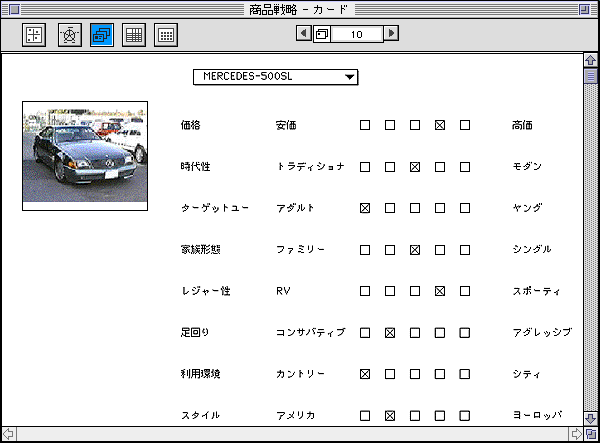
Task: Uncheck the second box in スタイル row
Action: tap(390, 416)
